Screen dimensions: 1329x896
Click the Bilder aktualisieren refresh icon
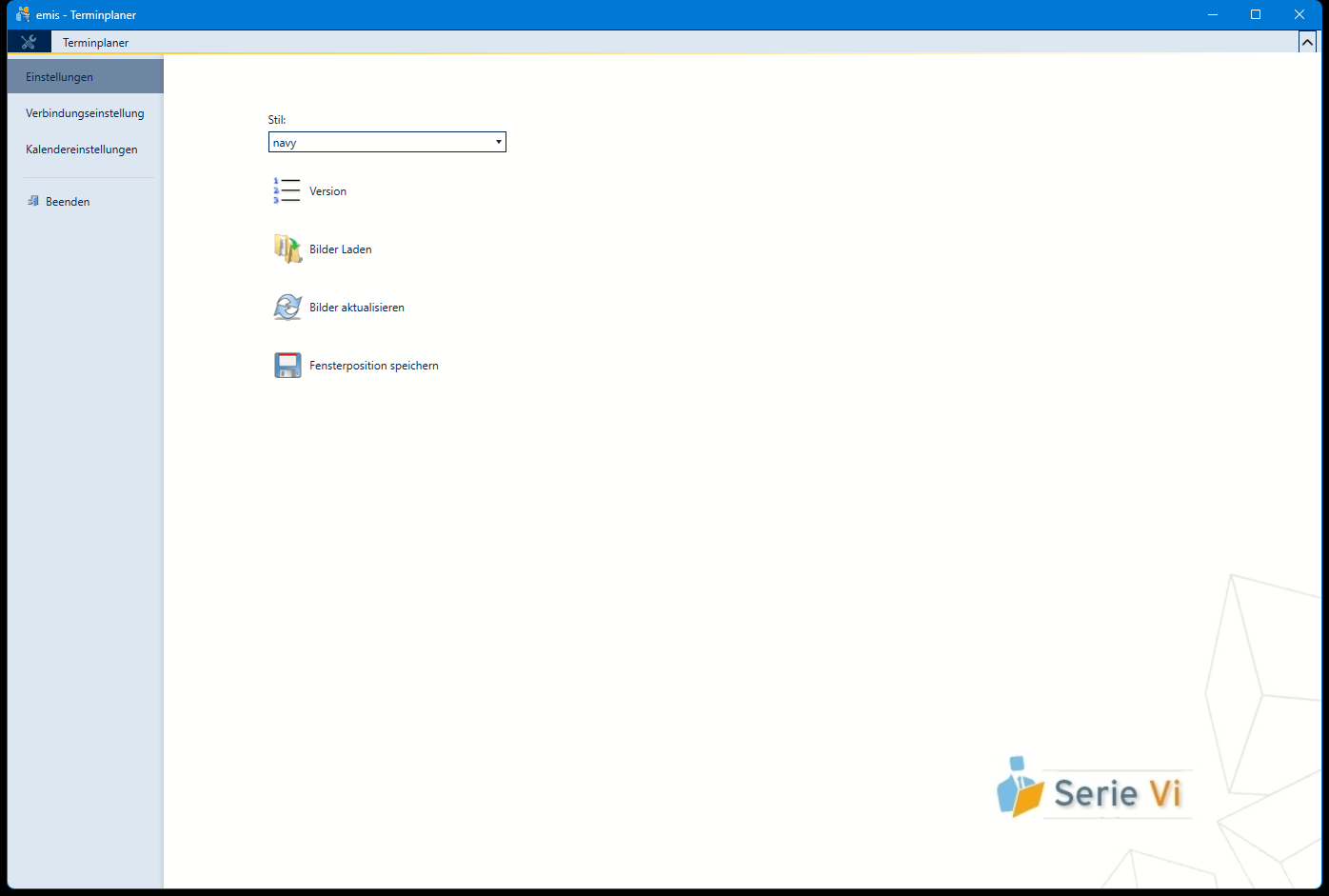pyautogui.click(x=288, y=308)
